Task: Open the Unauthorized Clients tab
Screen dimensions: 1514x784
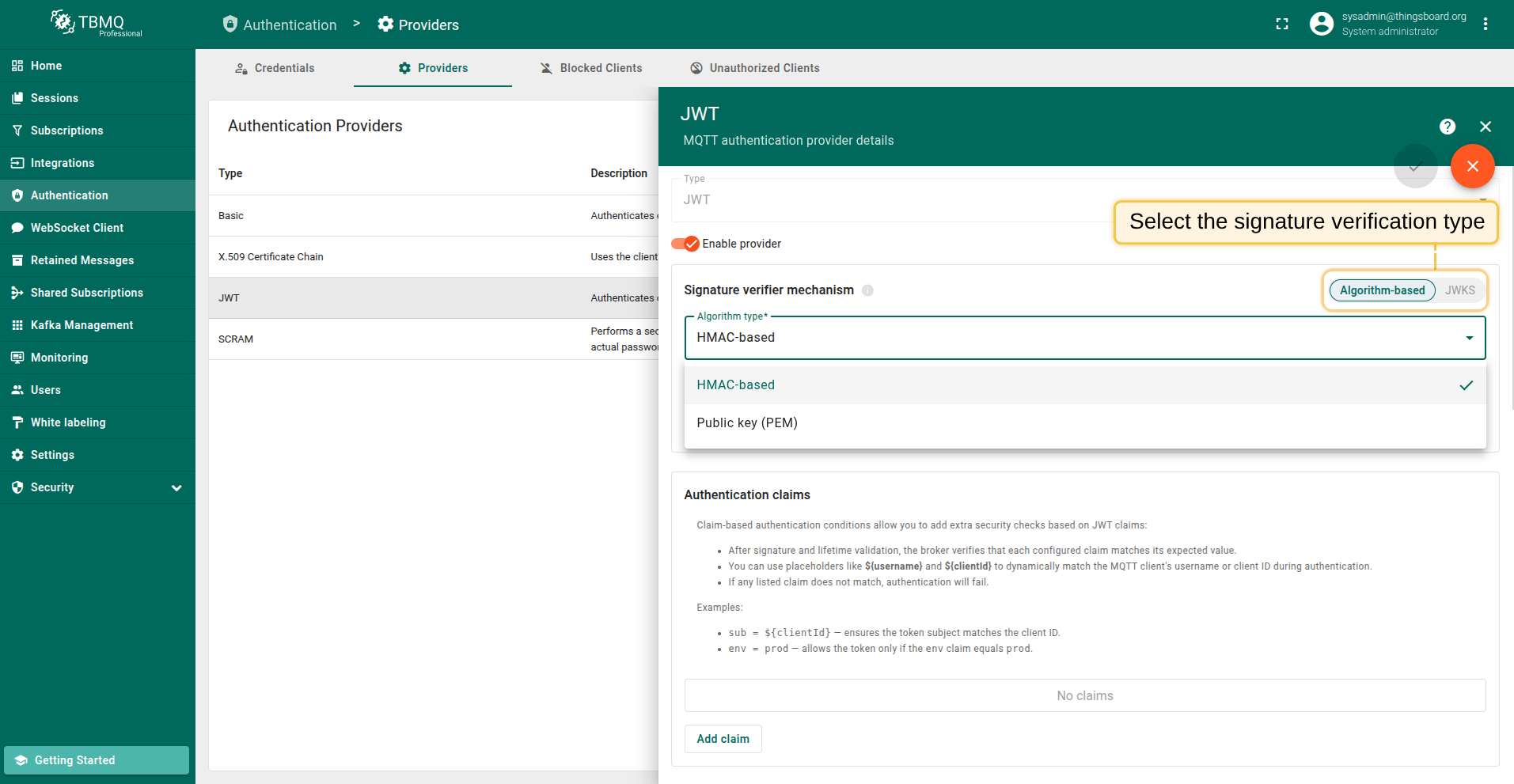Action: 754,68
